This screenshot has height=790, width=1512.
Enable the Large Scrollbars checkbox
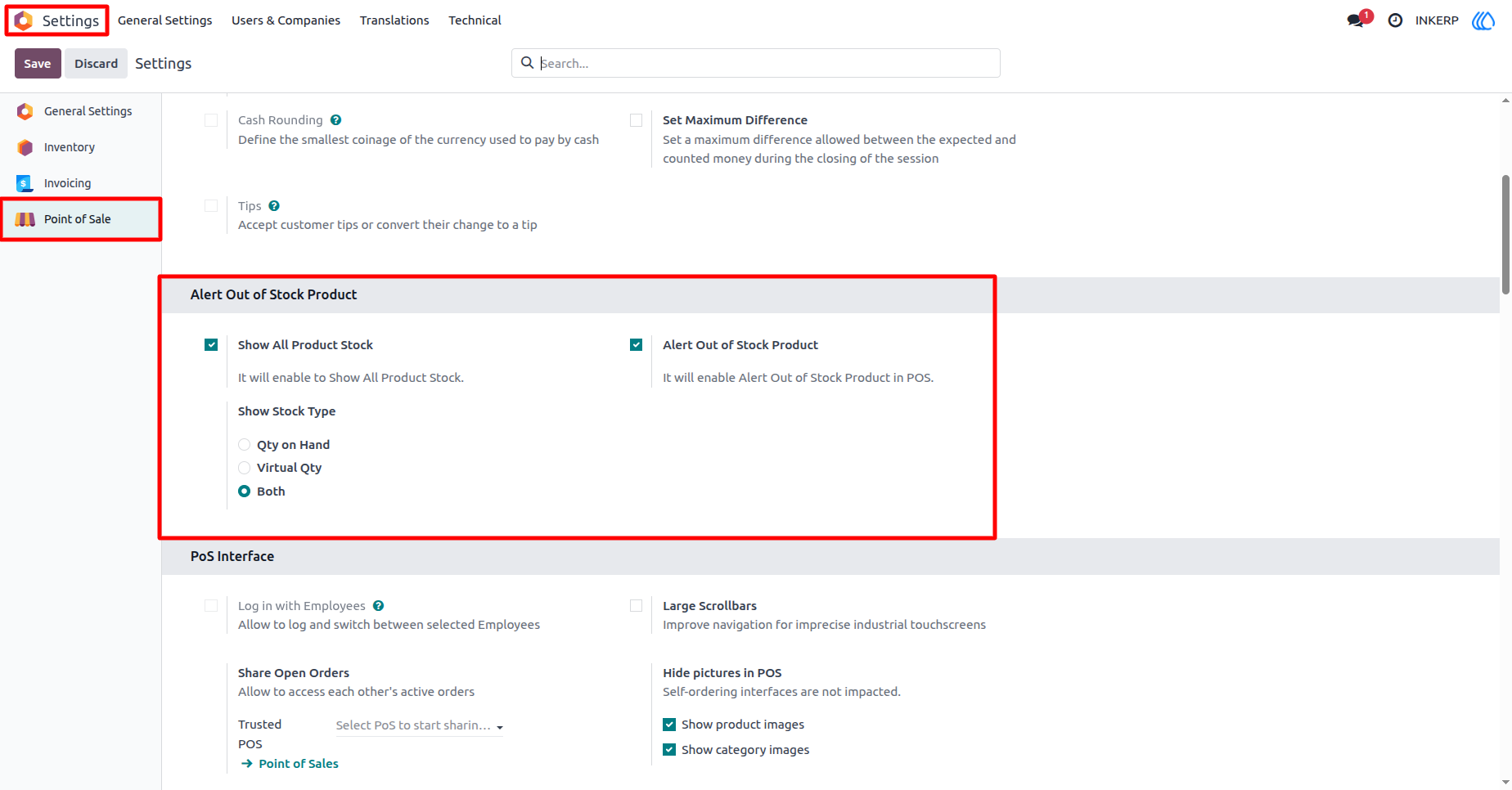pyautogui.click(x=636, y=606)
